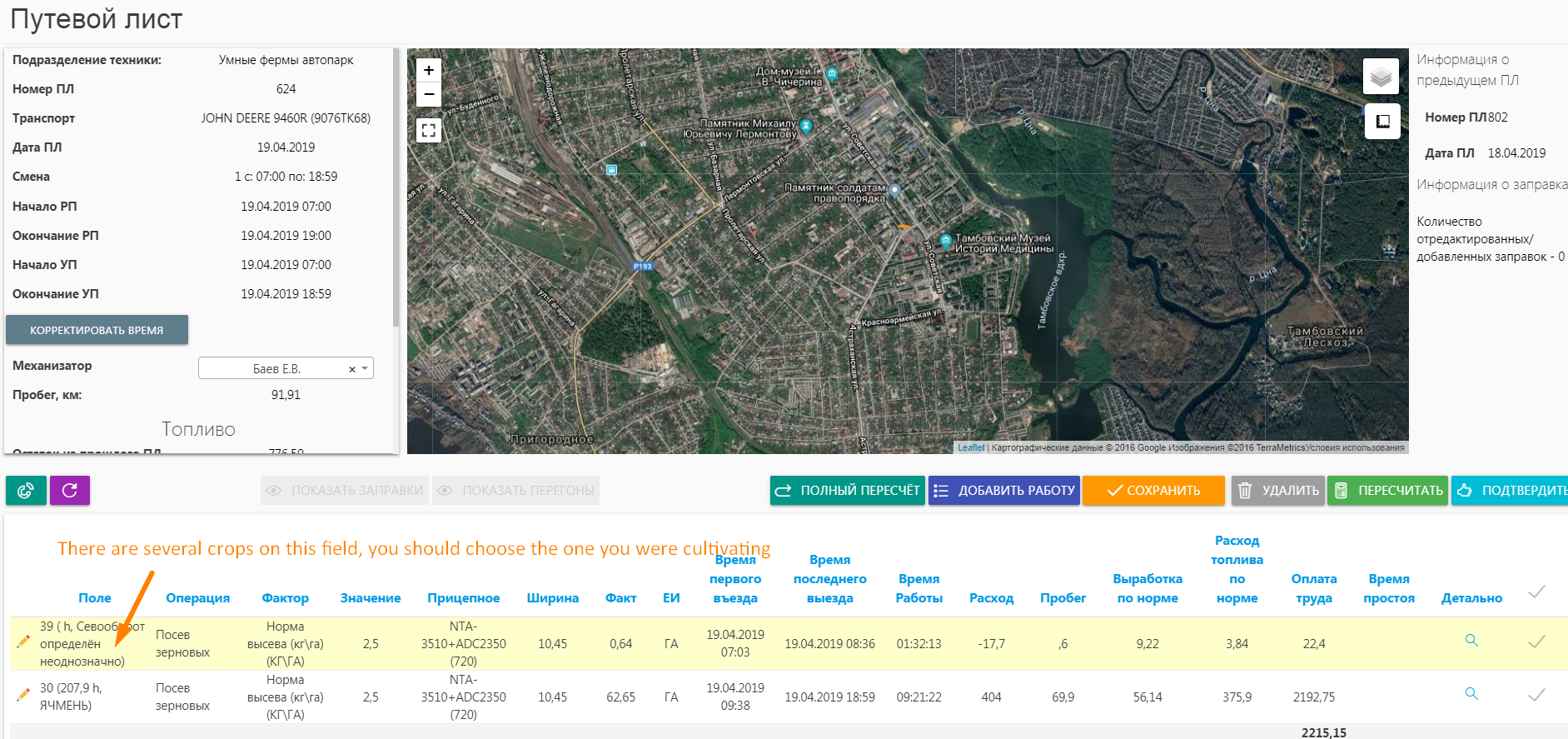Sort by Поле column header
This screenshot has width=1568, height=739.
pyautogui.click(x=95, y=598)
